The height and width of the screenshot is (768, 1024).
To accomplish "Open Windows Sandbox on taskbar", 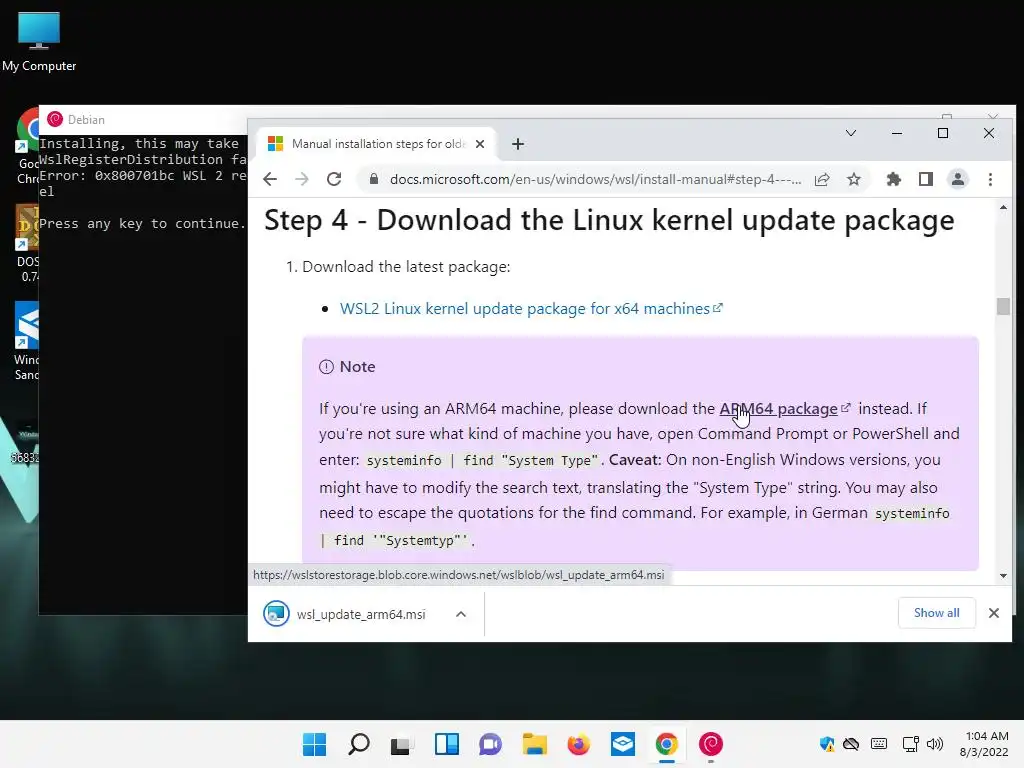I will [x=622, y=744].
